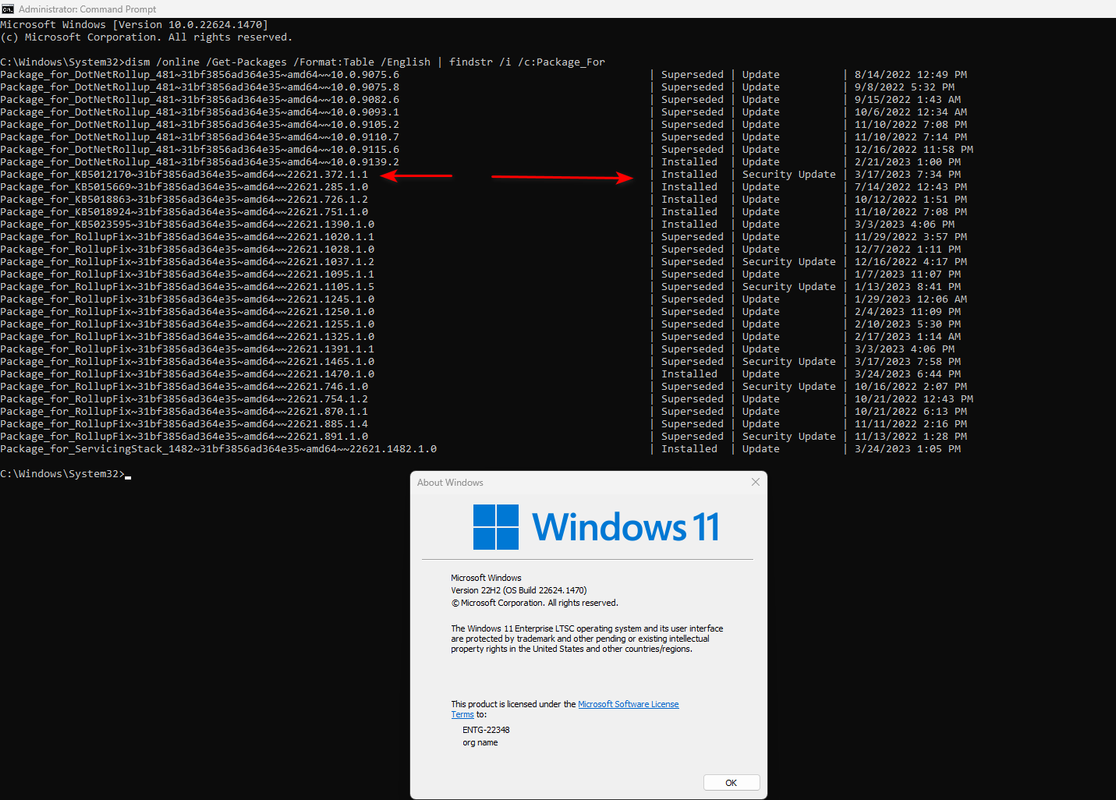The height and width of the screenshot is (800, 1116).
Task: Select RollupFix 22621.1470.1.0 package name
Action: pos(187,374)
